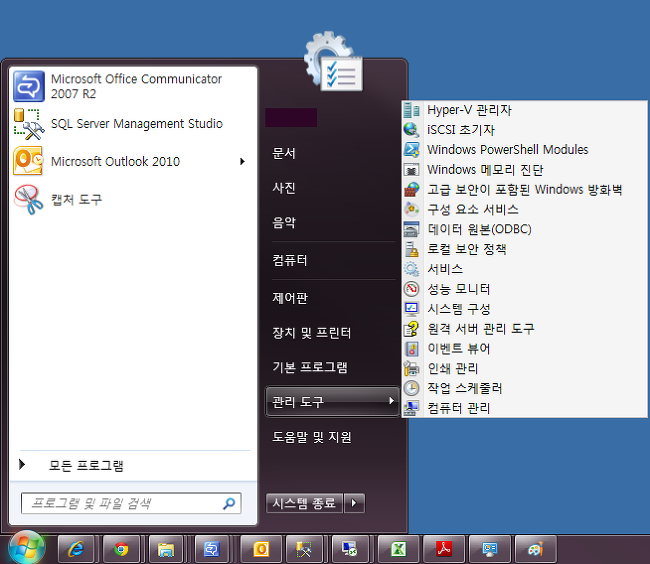Viewport: 650px width, 564px height.
Task: Click the 성능 모니터 gauge icon
Action: 412,289
